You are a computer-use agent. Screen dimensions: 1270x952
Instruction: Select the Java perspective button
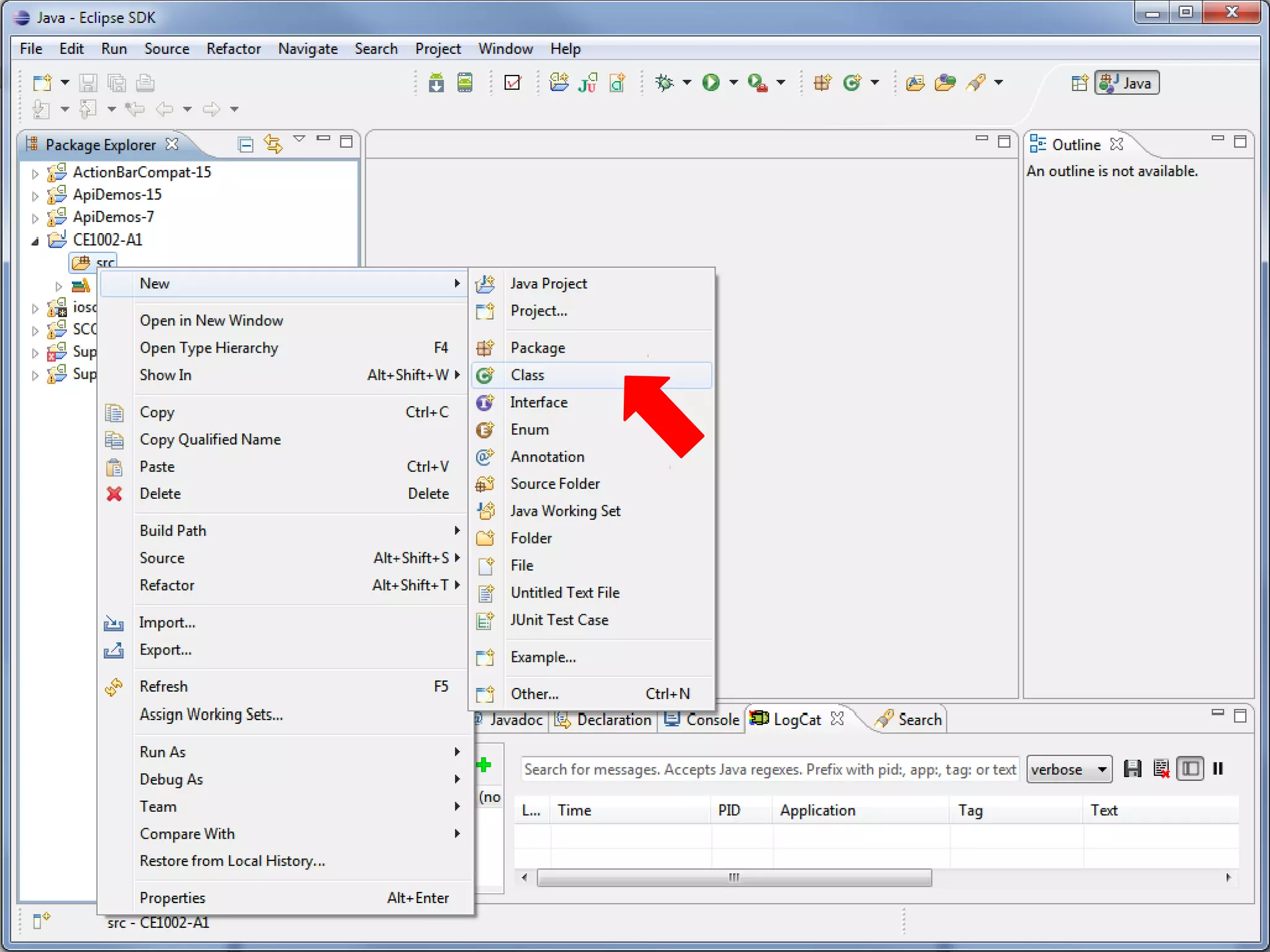click(1127, 83)
